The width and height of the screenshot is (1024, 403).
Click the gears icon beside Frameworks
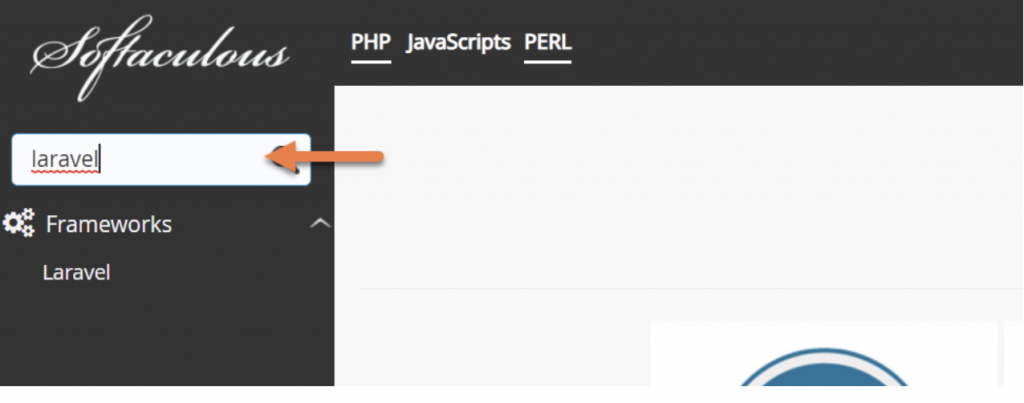(18, 223)
